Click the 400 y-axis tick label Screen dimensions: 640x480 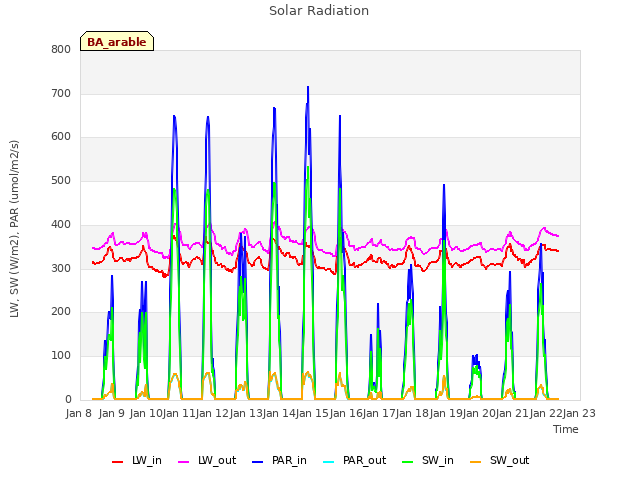[61, 224]
